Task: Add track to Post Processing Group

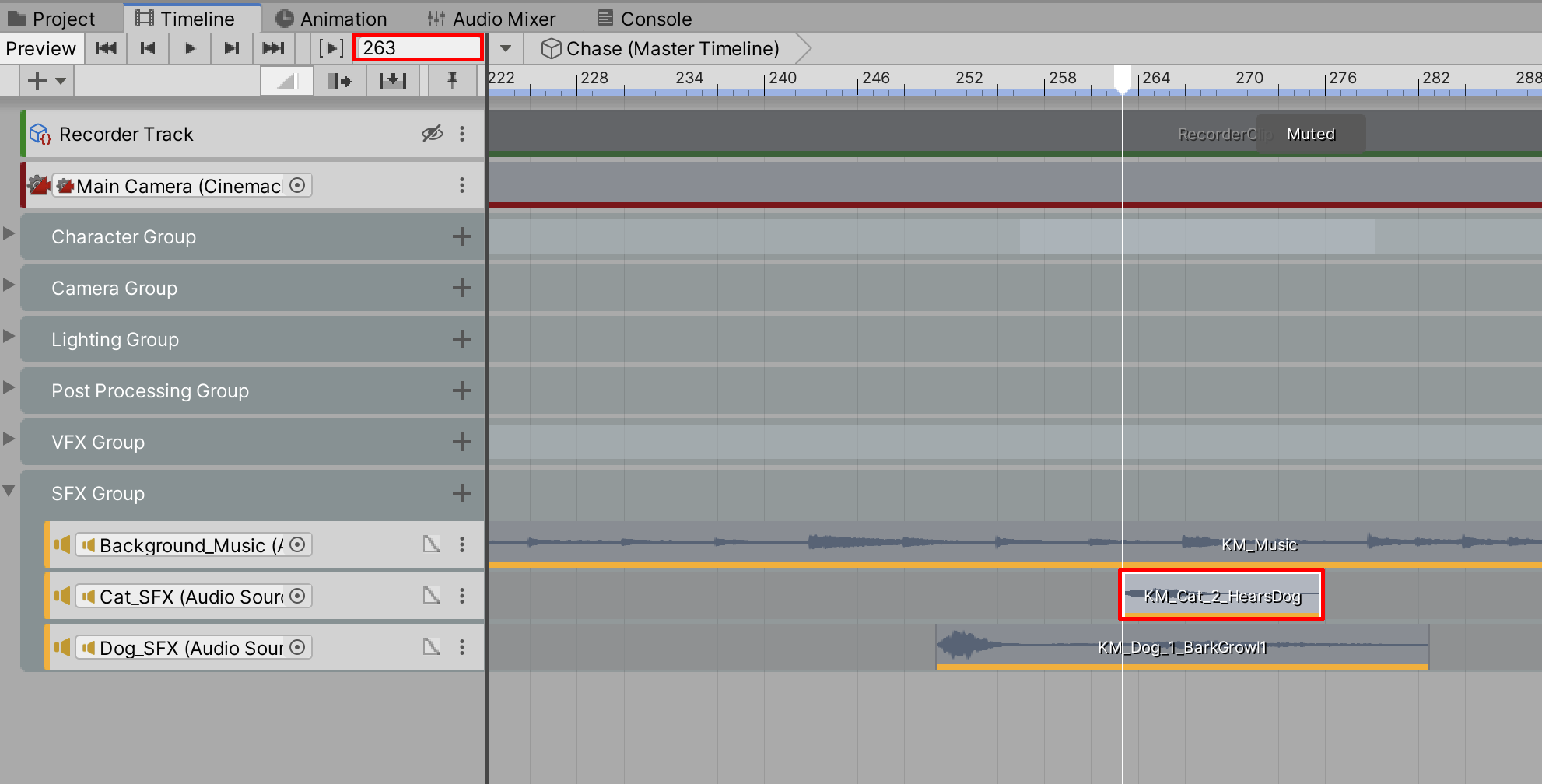Action: coord(462,390)
